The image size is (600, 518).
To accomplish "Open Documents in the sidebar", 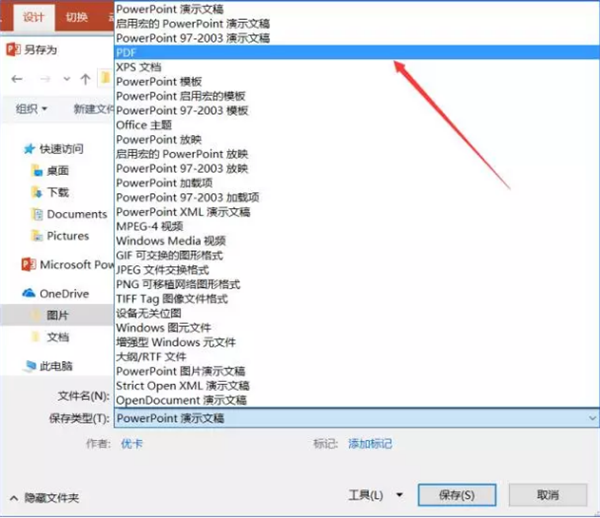I will pyautogui.click(x=77, y=214).
